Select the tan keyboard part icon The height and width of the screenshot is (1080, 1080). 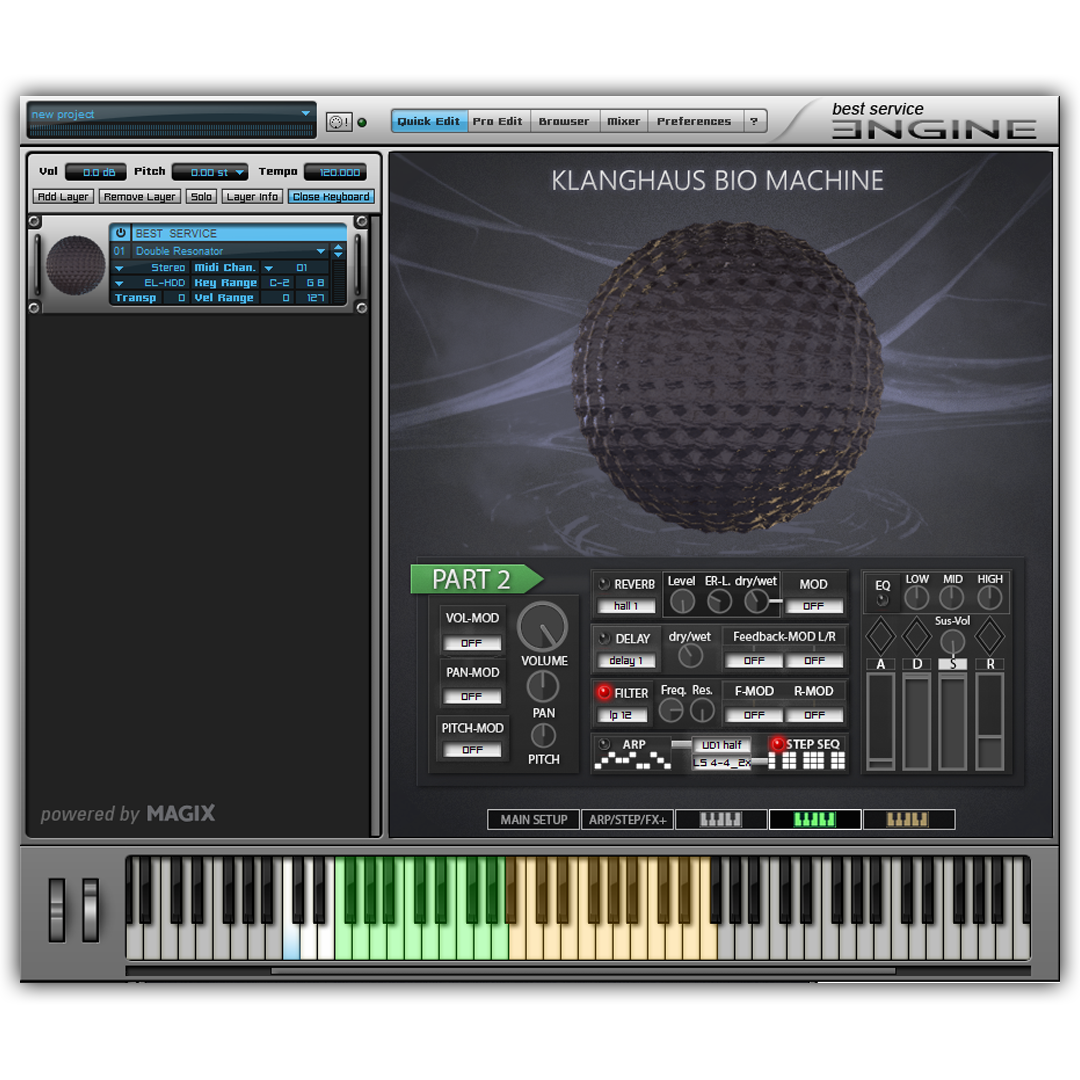coord(908,820)
